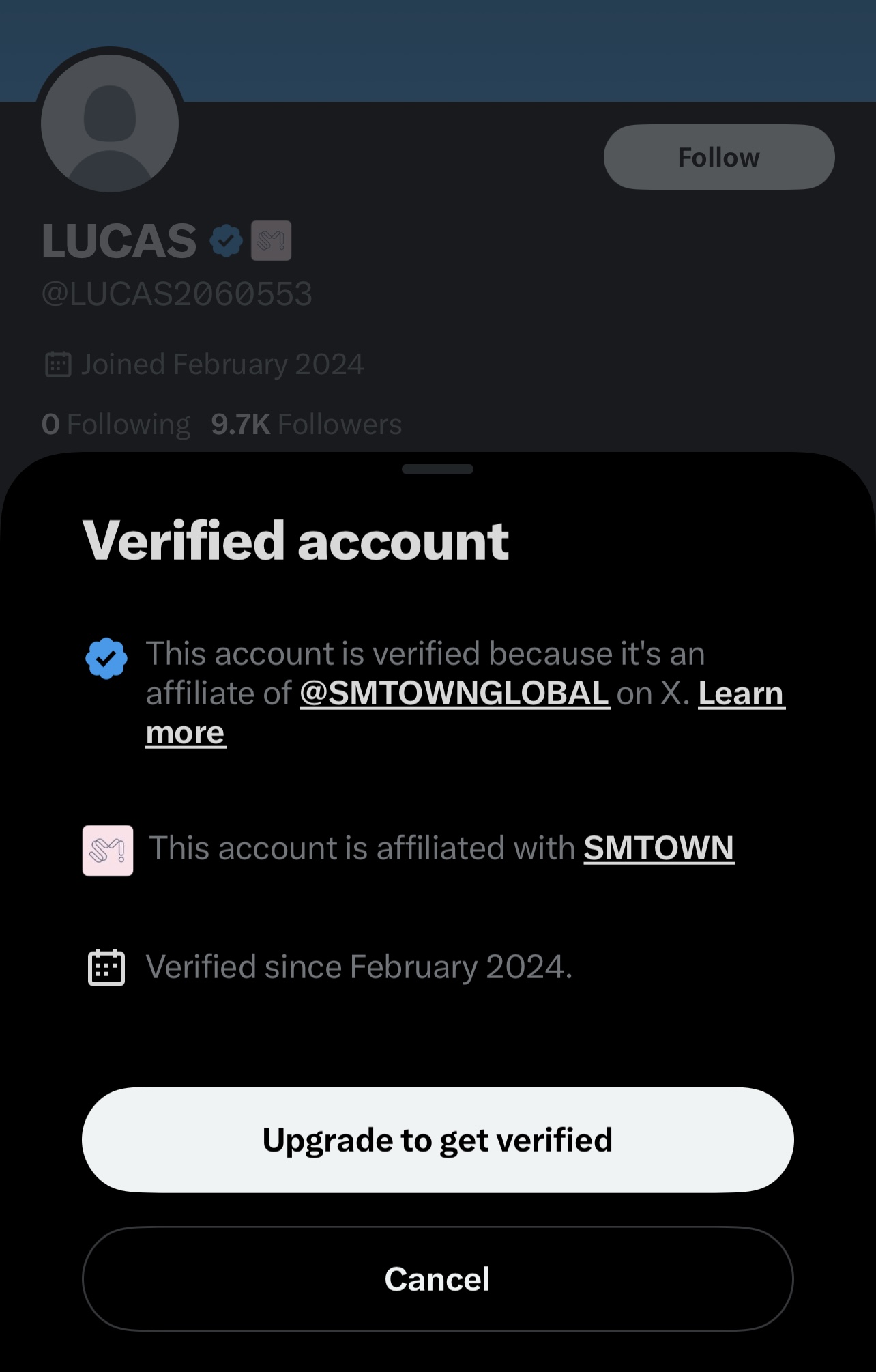
Task: View the 0 Following list
Action: 116,425
